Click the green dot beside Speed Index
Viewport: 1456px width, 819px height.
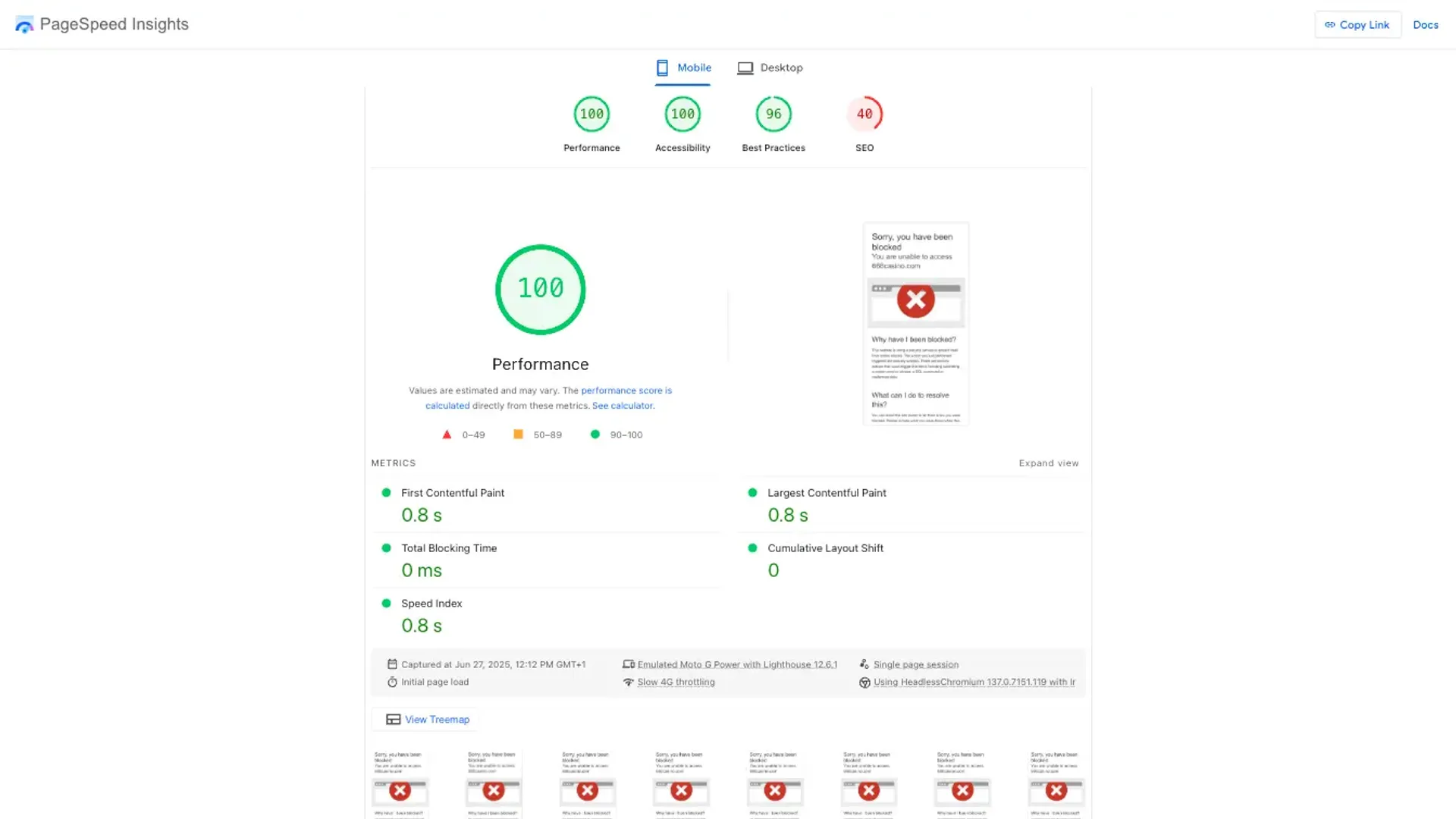(386, 604)
